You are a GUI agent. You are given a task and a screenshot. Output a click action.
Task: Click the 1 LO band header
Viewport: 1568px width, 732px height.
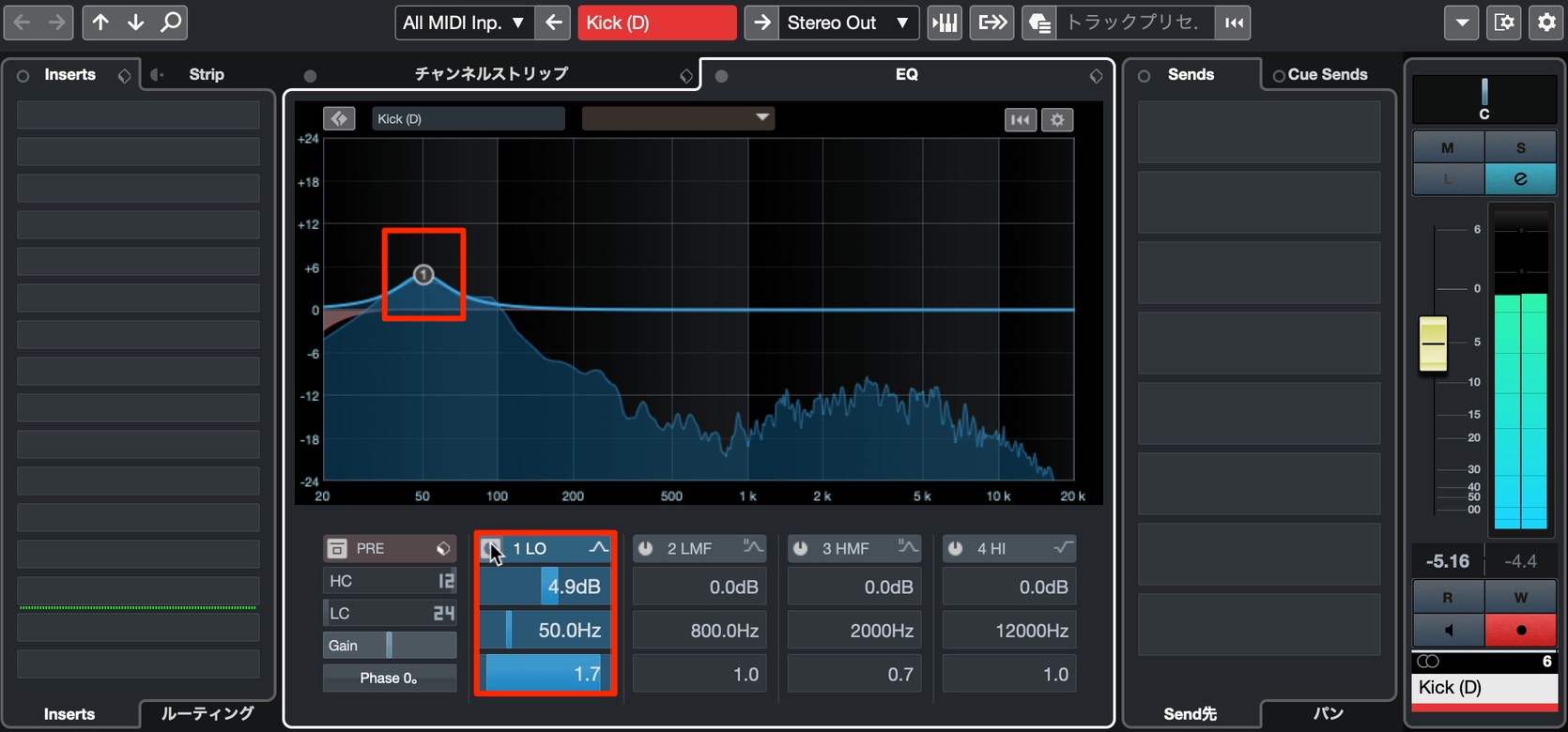coord(546,548)
